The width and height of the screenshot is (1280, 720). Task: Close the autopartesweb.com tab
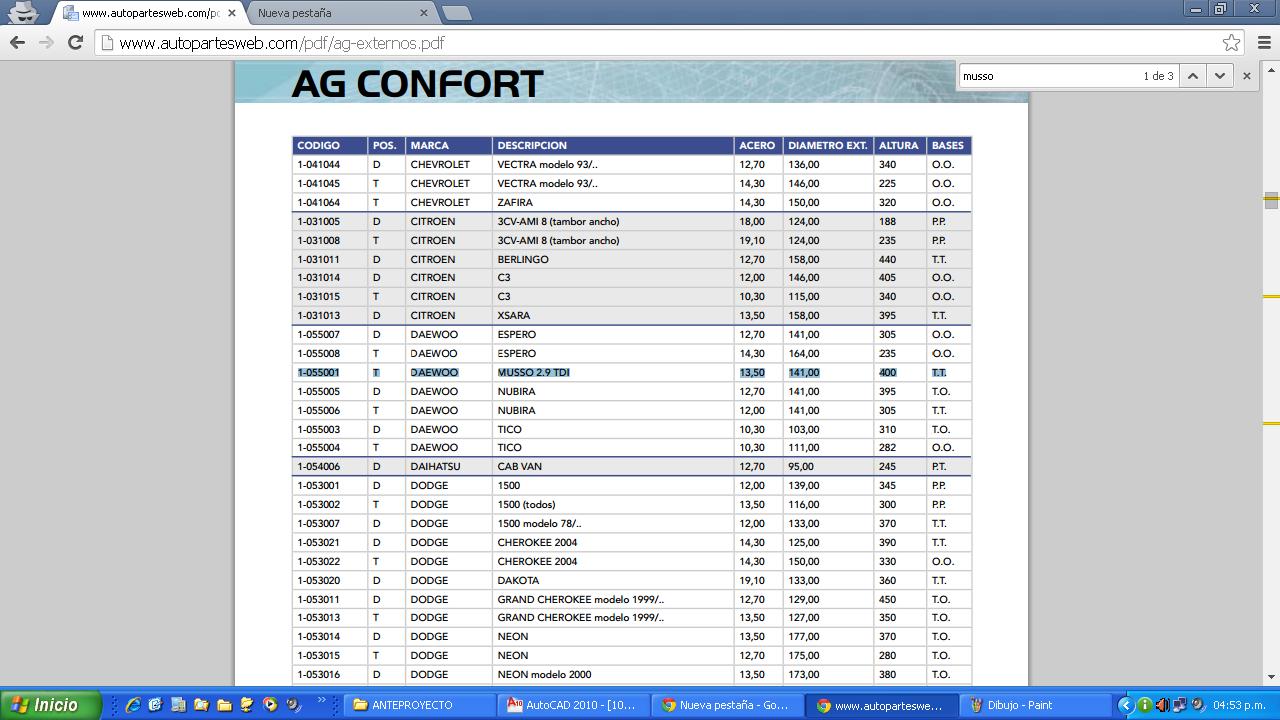(x=232, y=13)
